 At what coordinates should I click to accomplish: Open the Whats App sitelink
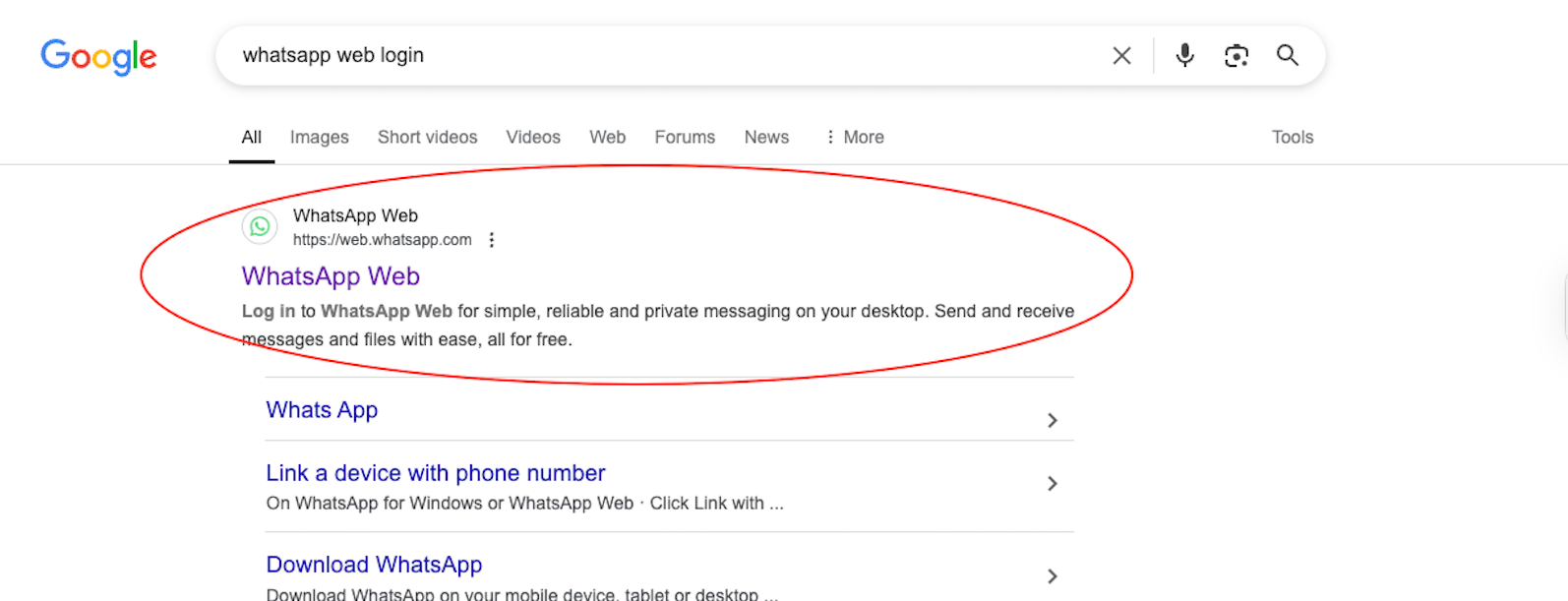pyautogui.click(x=322, y=410)
